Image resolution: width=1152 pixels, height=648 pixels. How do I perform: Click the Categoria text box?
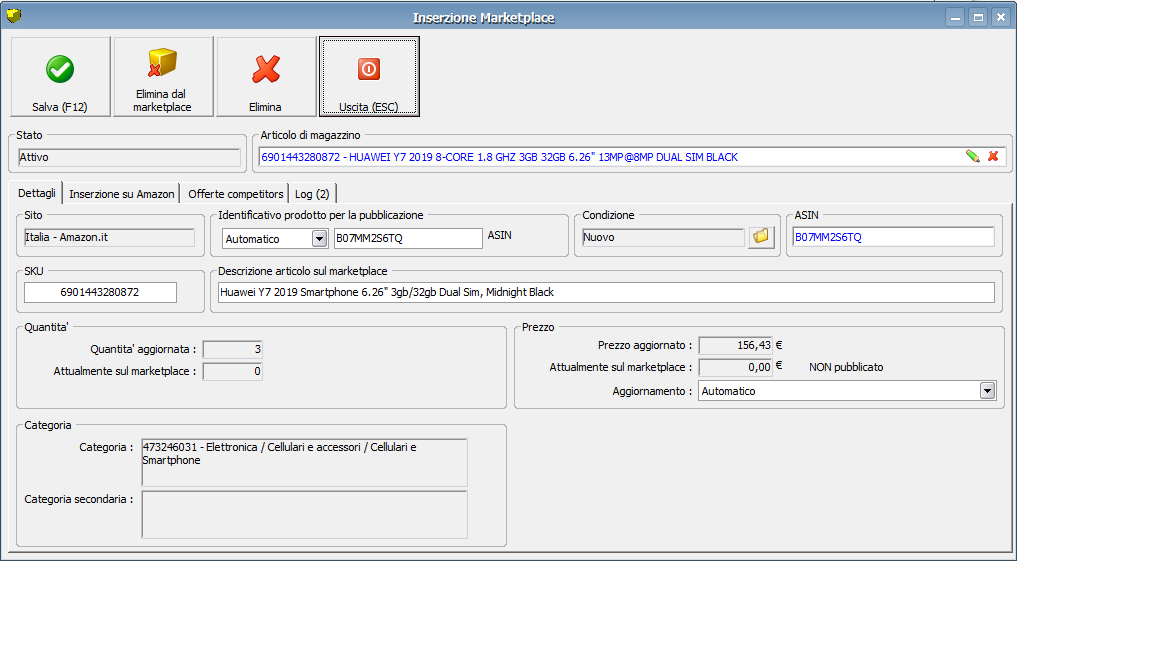304,462
